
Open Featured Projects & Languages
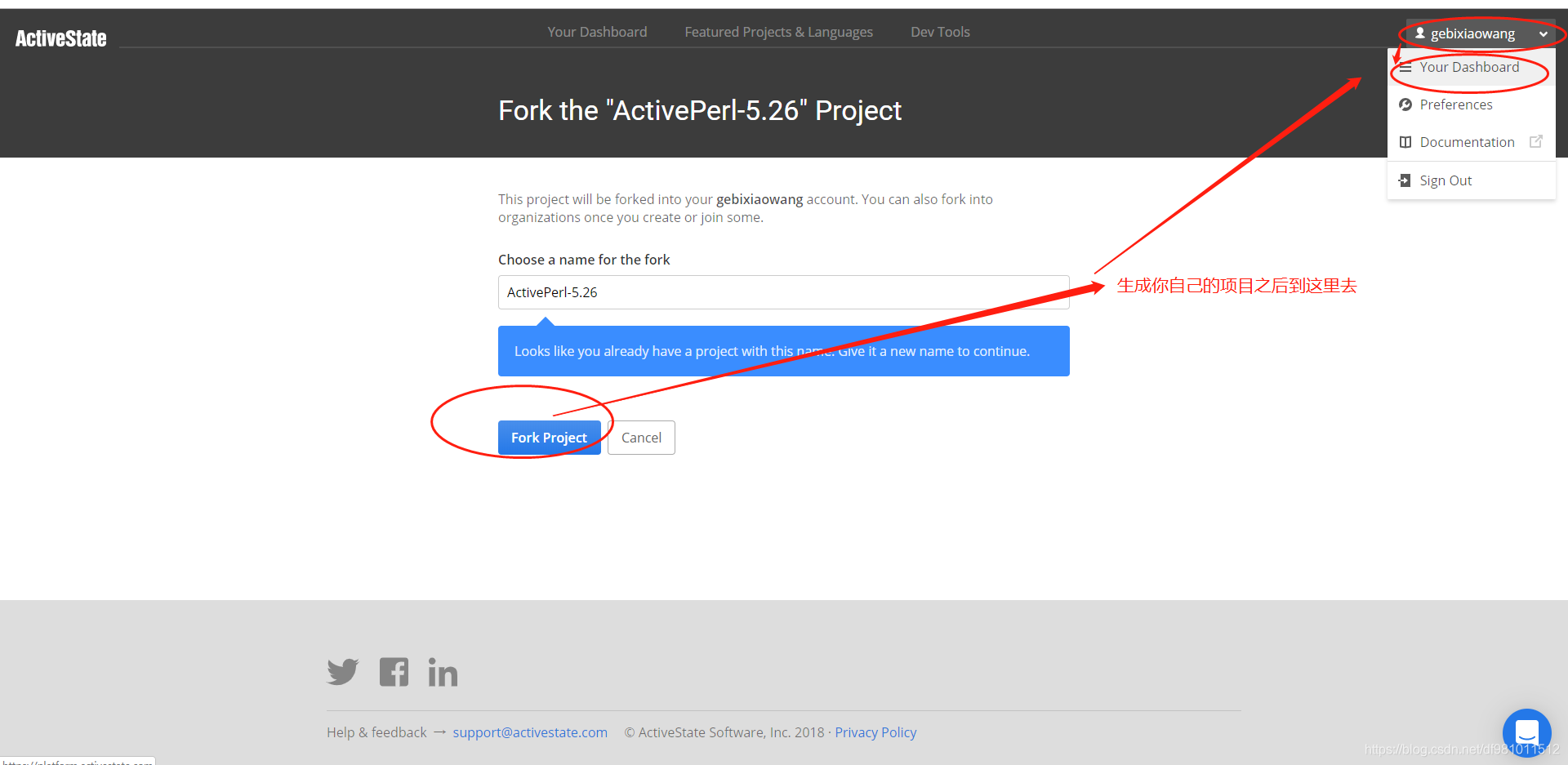(x=778, y=32)
